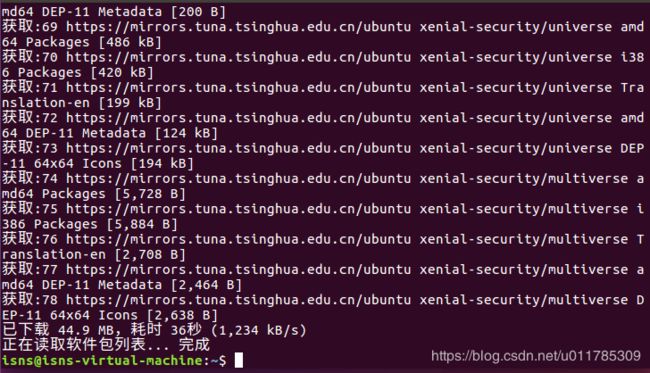This screenshot has width=650, height=373.
Task: Click the mirror URL on line 74
Action: pos(239,179)
